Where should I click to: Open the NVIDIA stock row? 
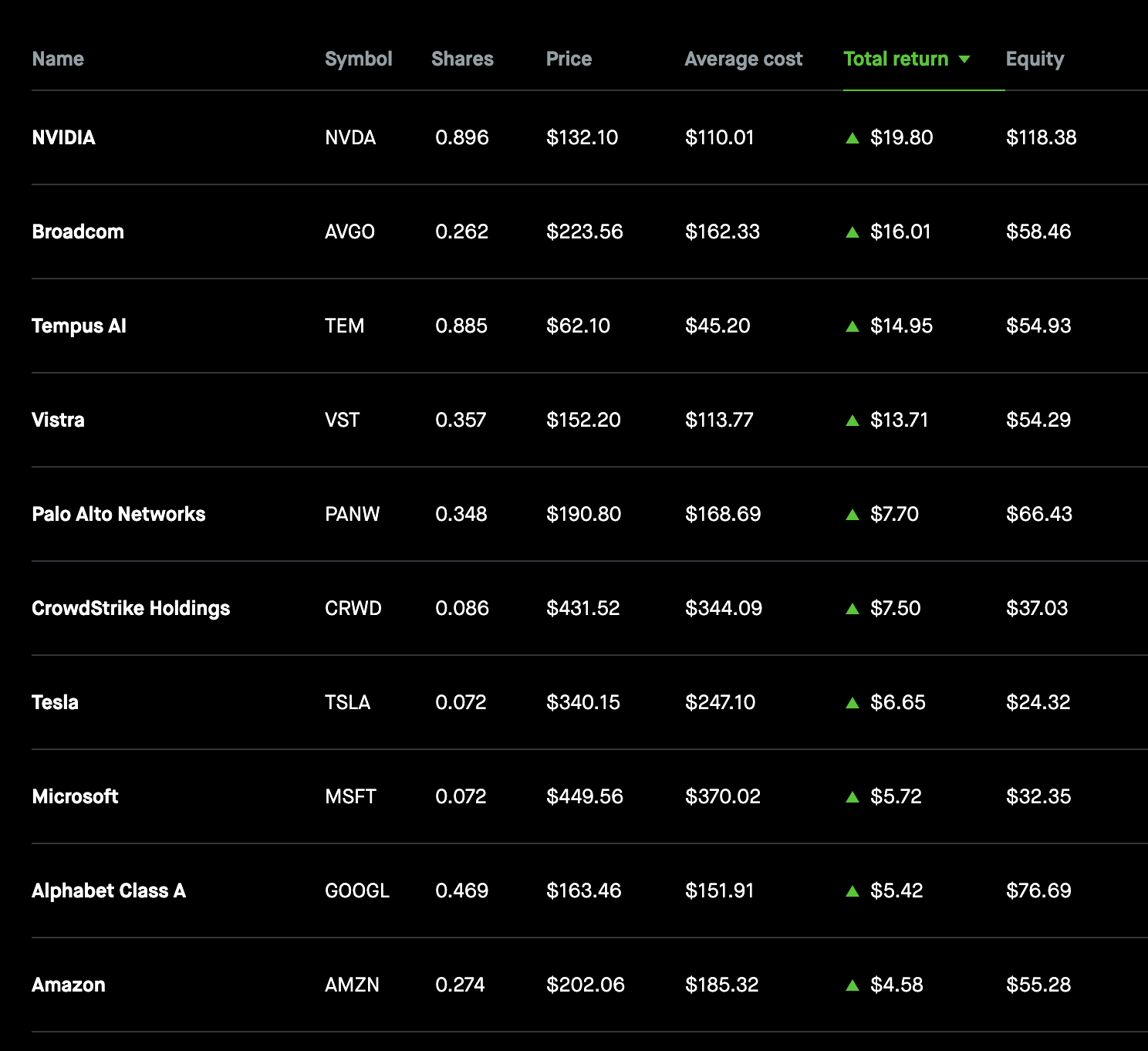point(589,137)
